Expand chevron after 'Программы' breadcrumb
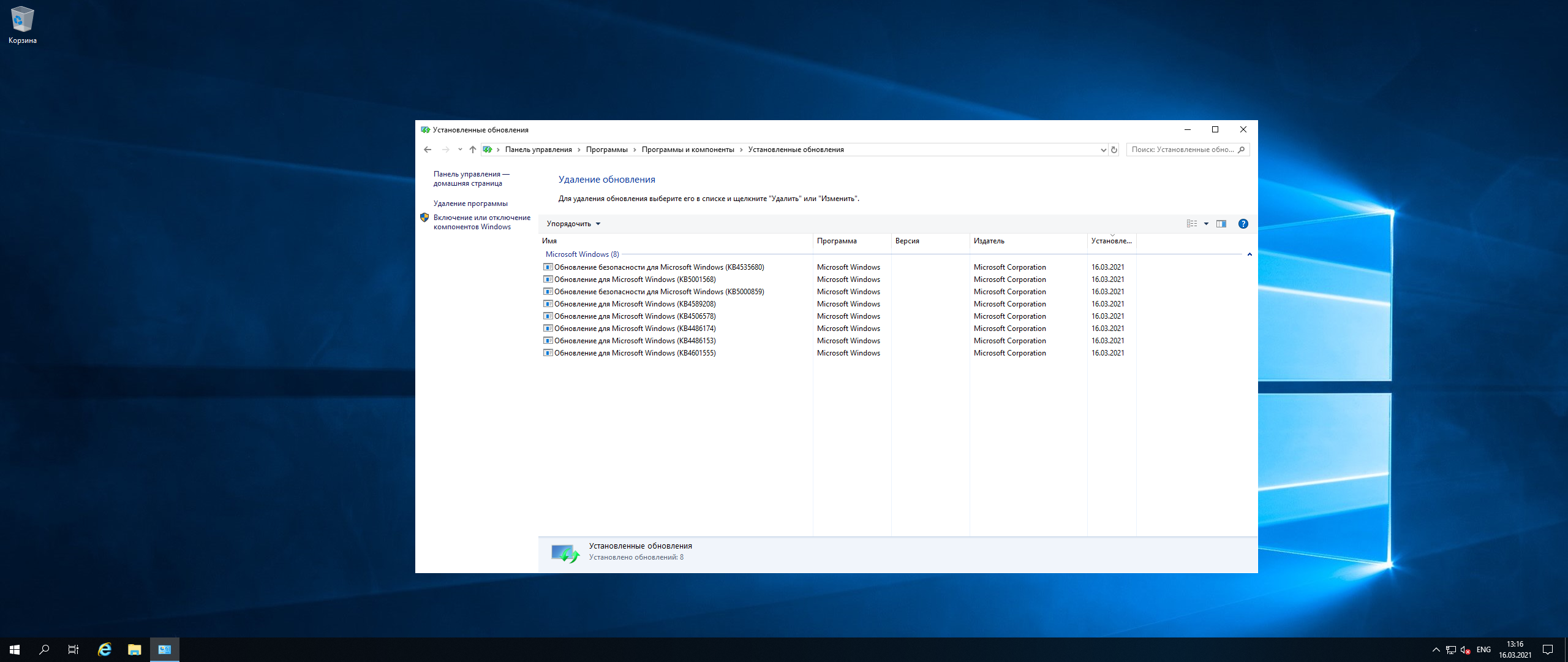 635,150
